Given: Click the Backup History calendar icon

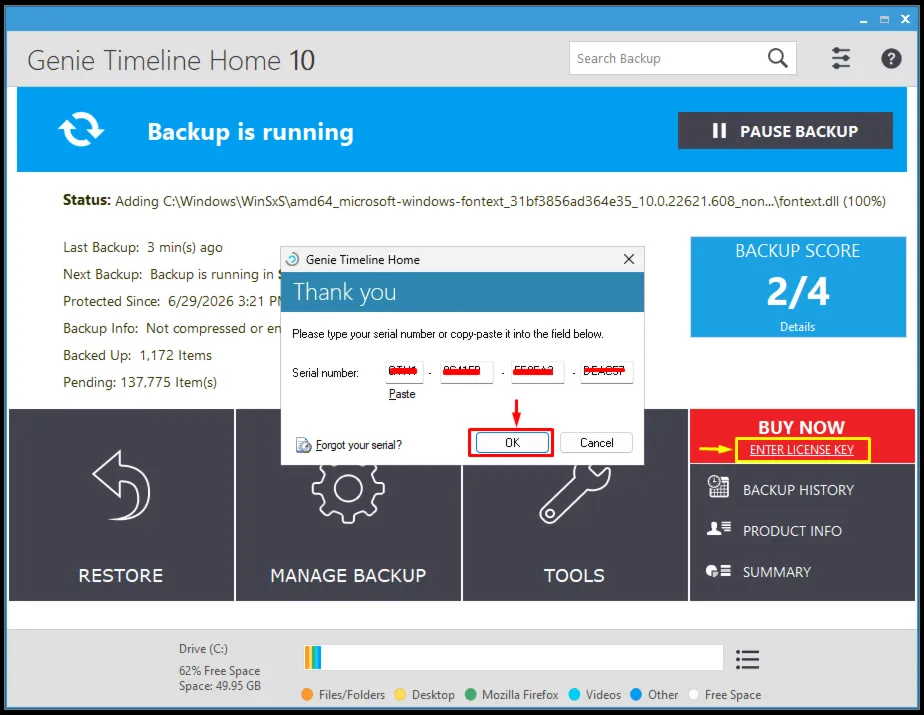Looking at the screenshot, I should pyautogui.click(x=718, y=486).
